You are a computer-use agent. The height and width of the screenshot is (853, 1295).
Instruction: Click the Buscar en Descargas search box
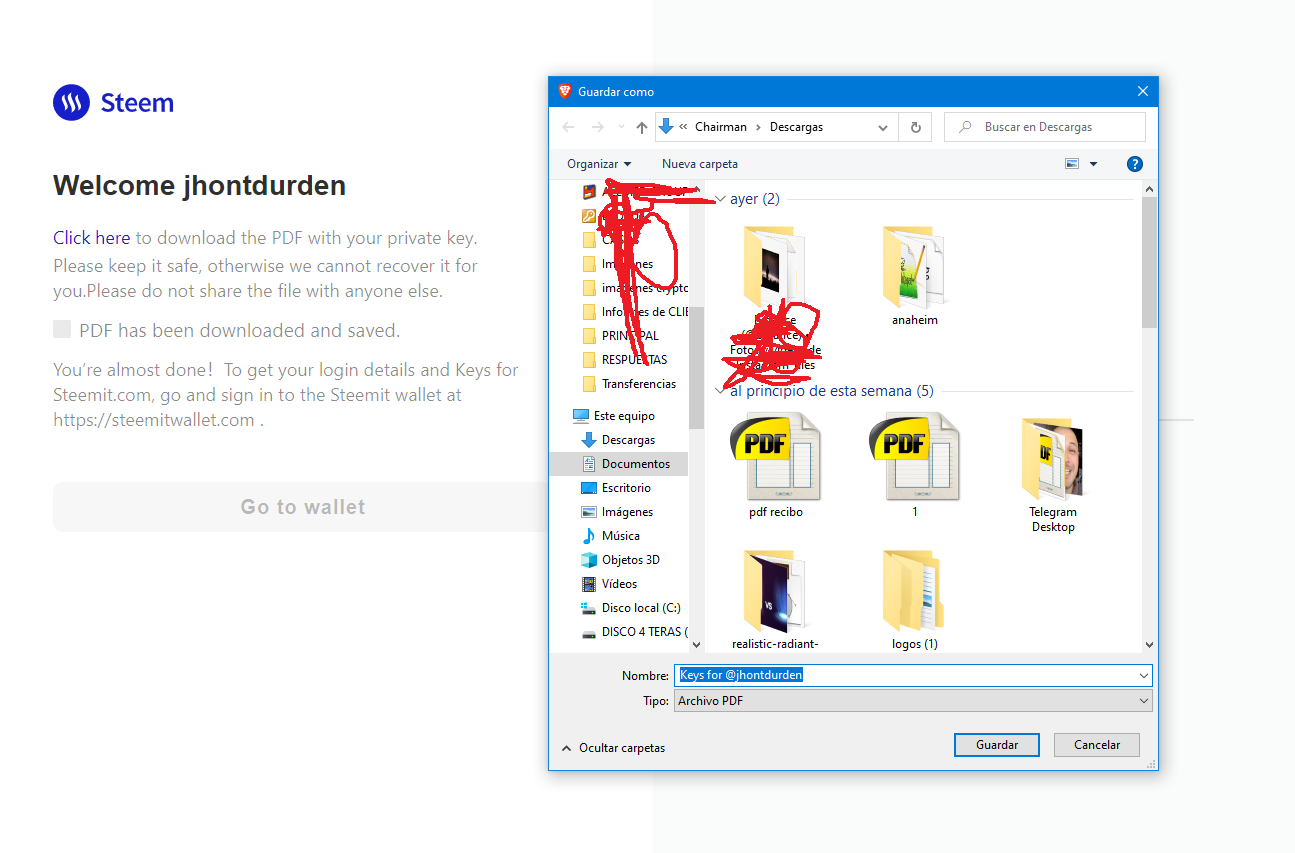click(x=1045, y=127)
